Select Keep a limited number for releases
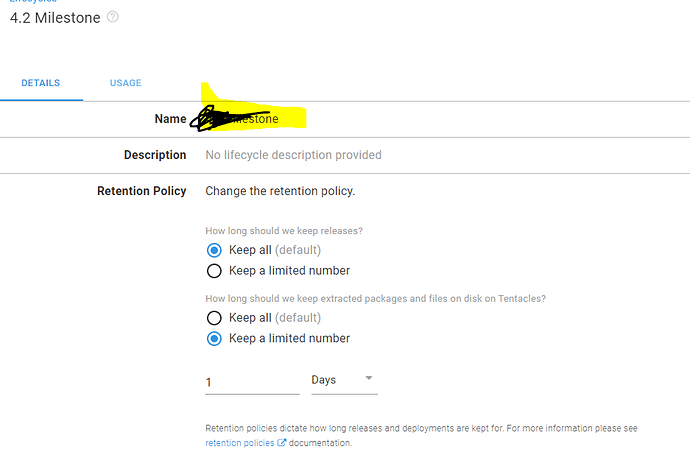 (x=214, y=271)
